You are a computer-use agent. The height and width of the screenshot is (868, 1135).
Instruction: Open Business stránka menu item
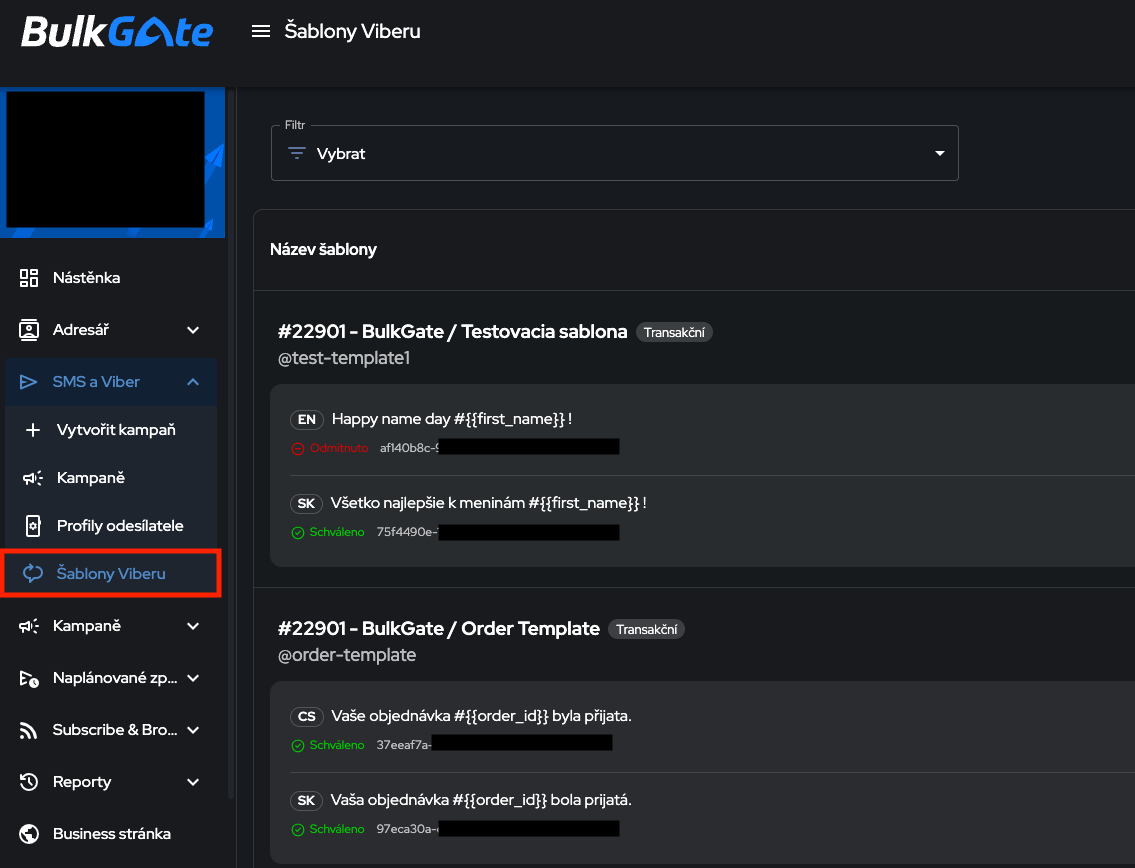(111, 834)
